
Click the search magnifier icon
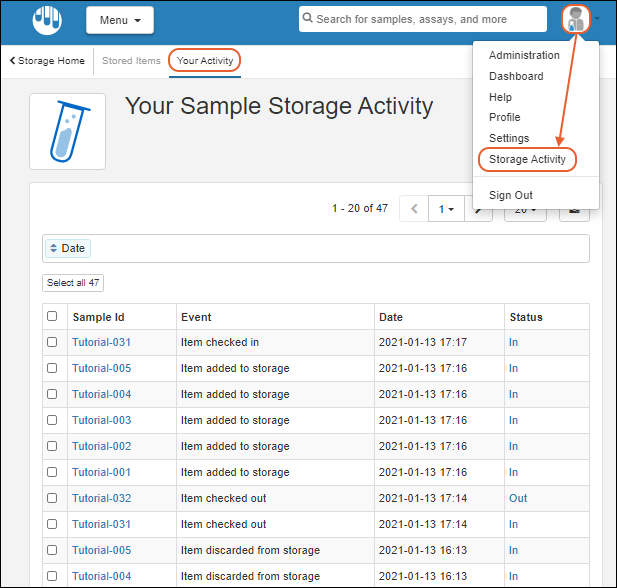(x=309, y=19)
